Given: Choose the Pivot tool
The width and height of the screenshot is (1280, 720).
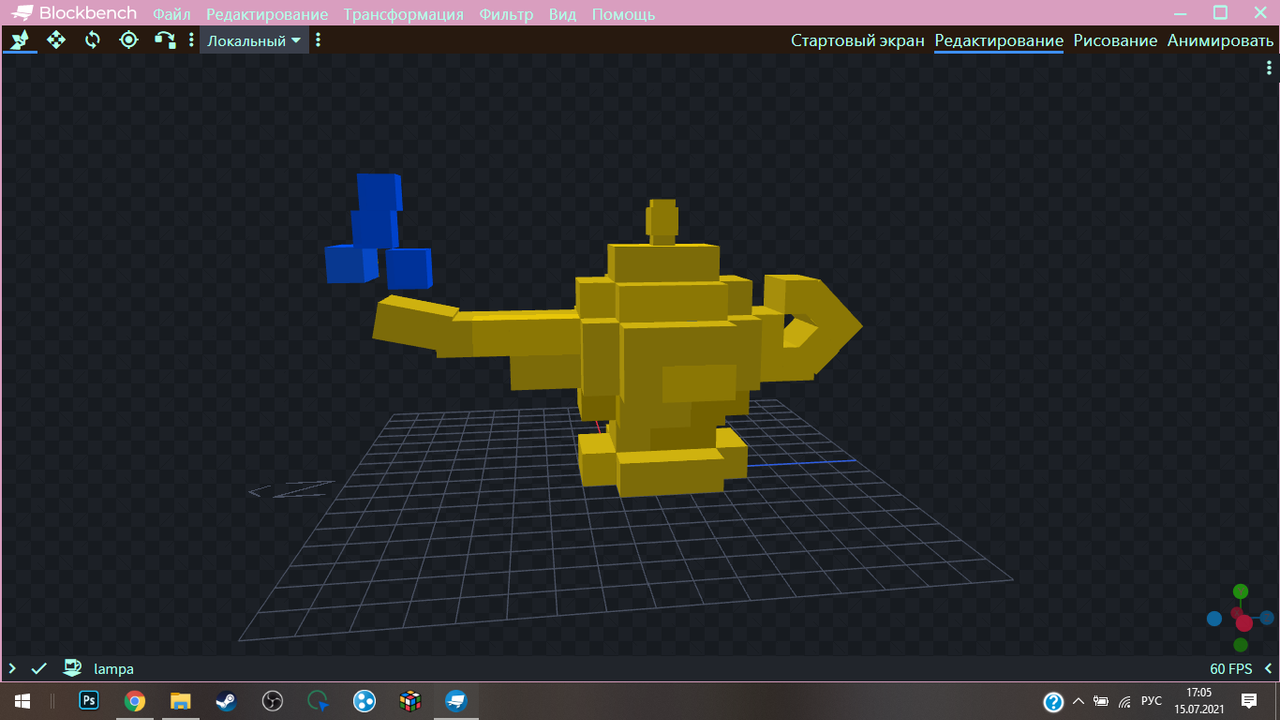Looking at the screenshot, I should [x=128, y=40].
